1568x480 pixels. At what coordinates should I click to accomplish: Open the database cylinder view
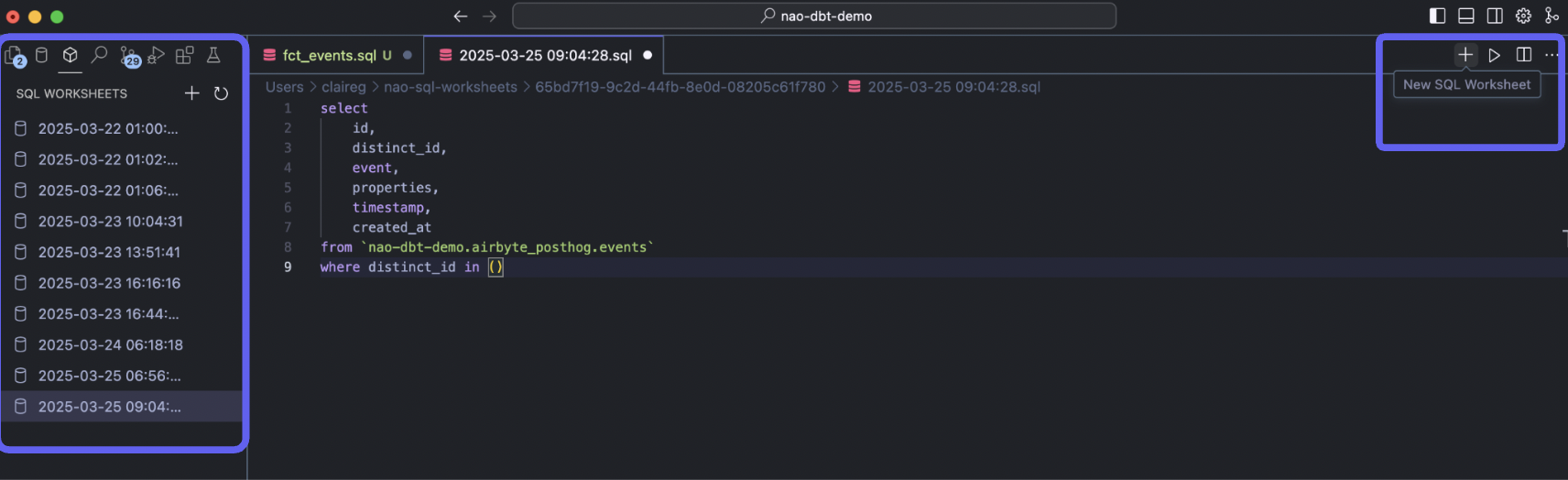41,55
